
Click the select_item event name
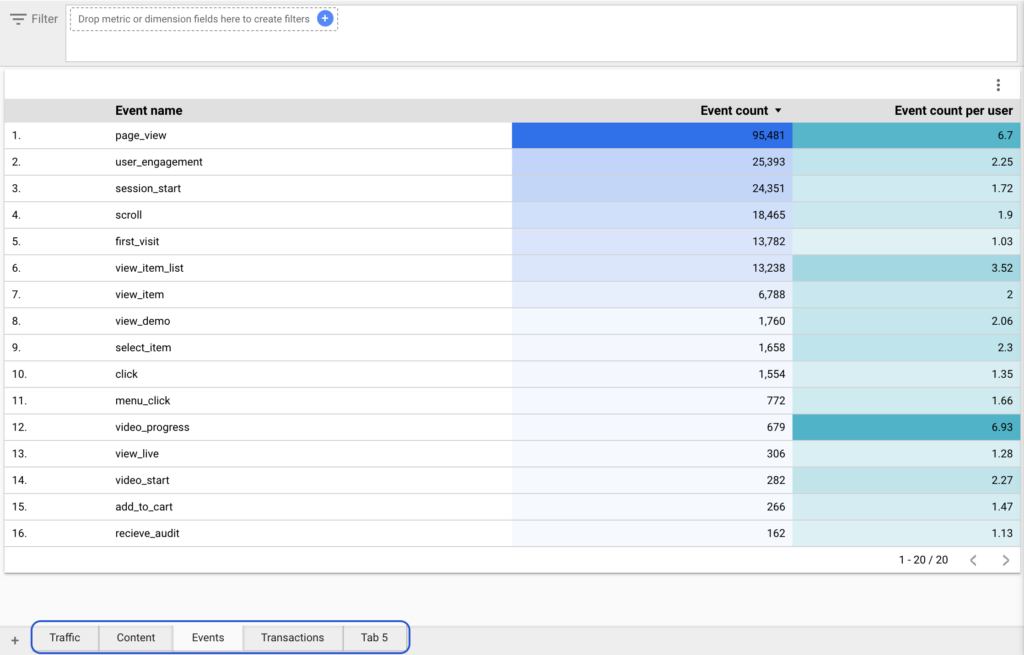(x=143, y=347)
